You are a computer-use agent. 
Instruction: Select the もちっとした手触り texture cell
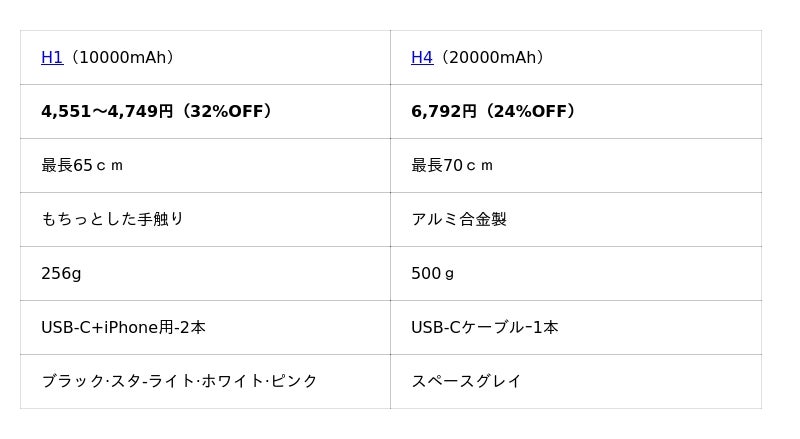[x=112, y=220]
